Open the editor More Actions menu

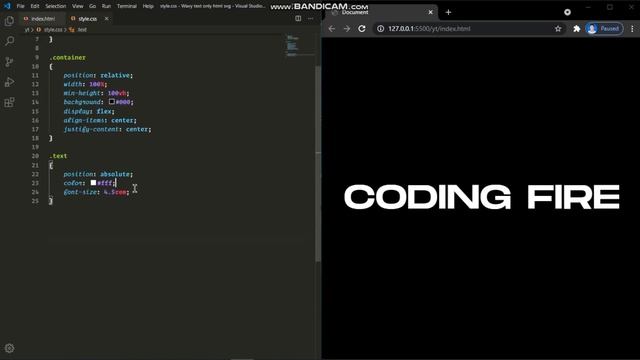(311, 18)
